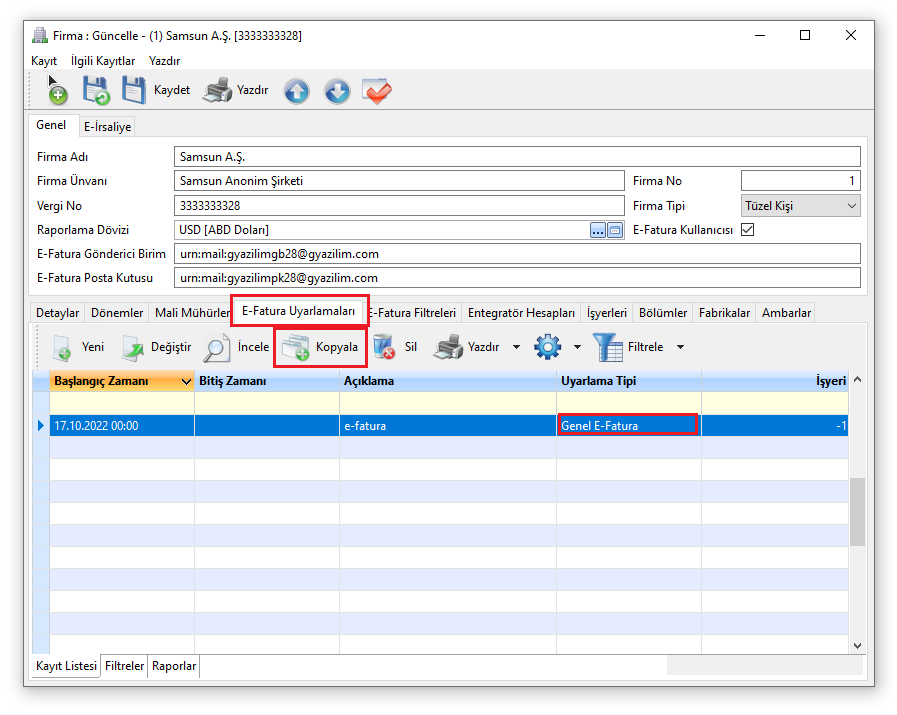The width and height of the screenshot is (897, 715).
Task: Click the Kaydet button label
Action: (x=172, y=90)
